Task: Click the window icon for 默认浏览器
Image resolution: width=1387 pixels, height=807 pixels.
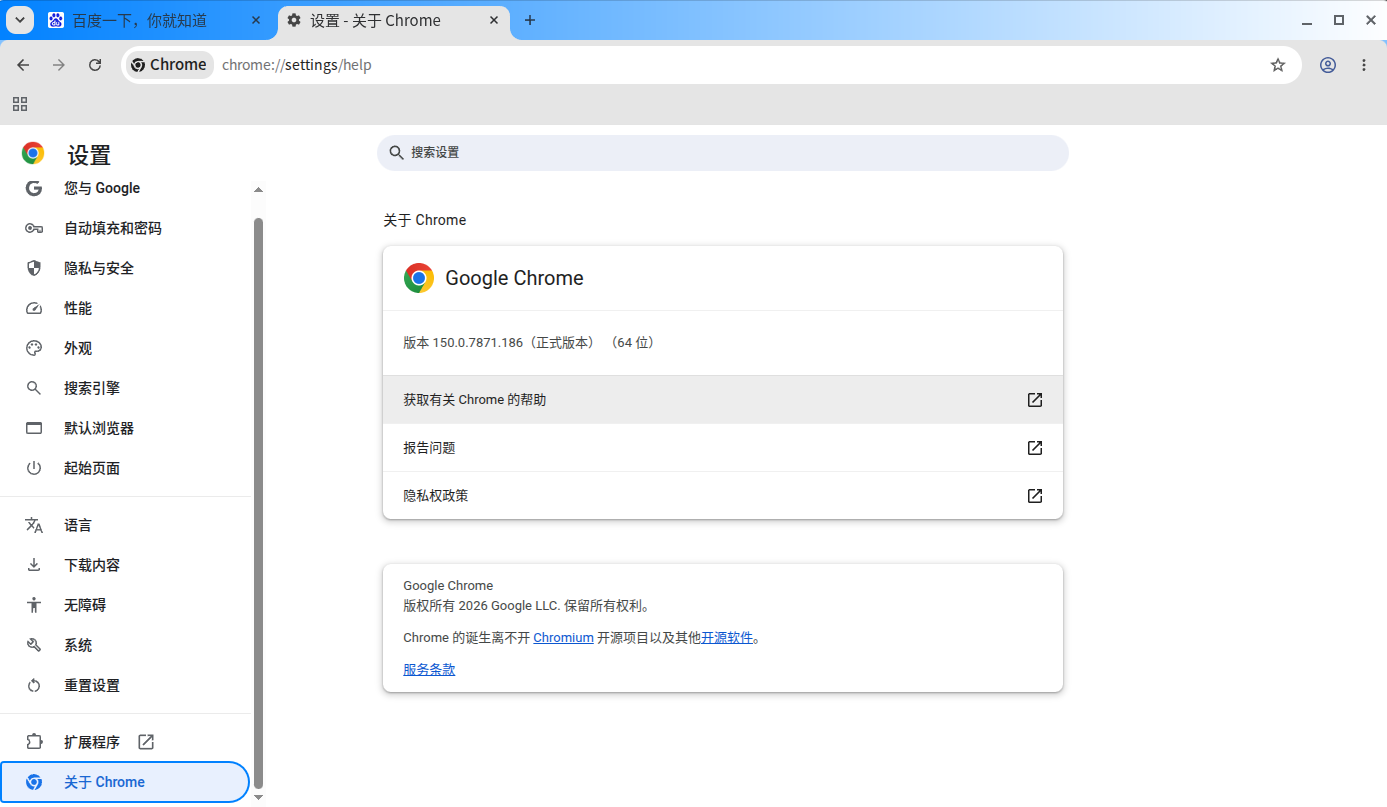Action: tap(34, 428)
